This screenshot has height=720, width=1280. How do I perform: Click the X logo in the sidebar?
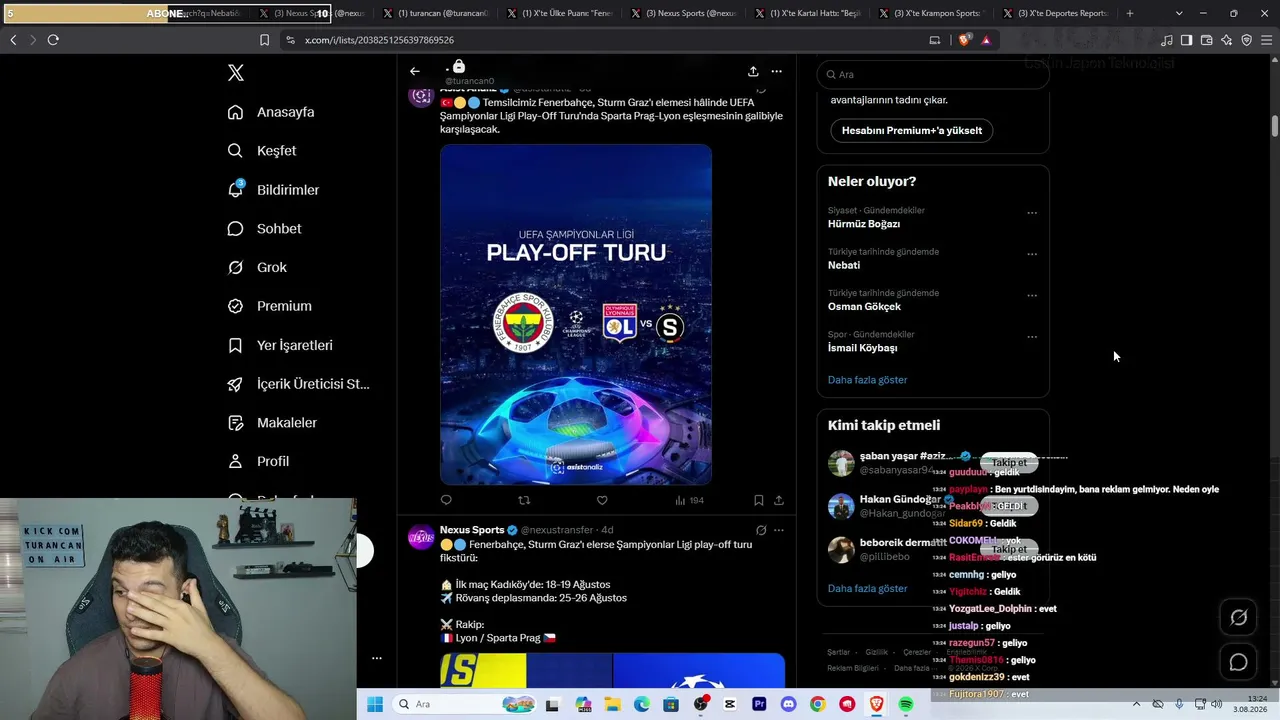pos(236,73)
